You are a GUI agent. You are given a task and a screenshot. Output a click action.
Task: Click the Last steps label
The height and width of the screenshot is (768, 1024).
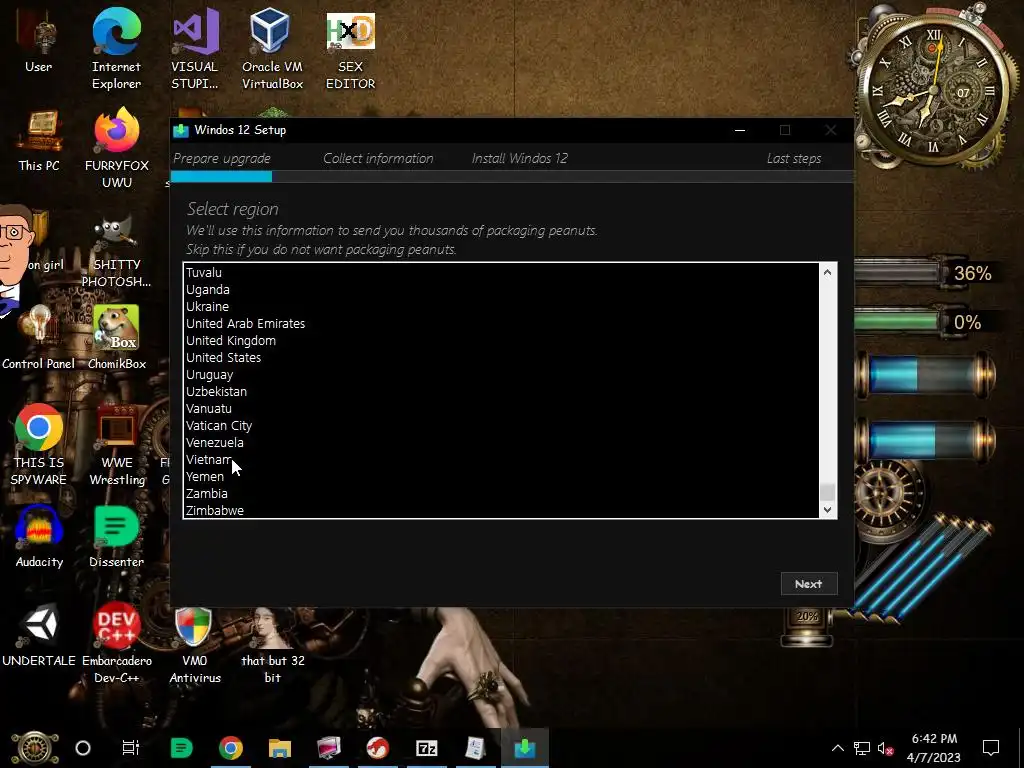[793, 158]
